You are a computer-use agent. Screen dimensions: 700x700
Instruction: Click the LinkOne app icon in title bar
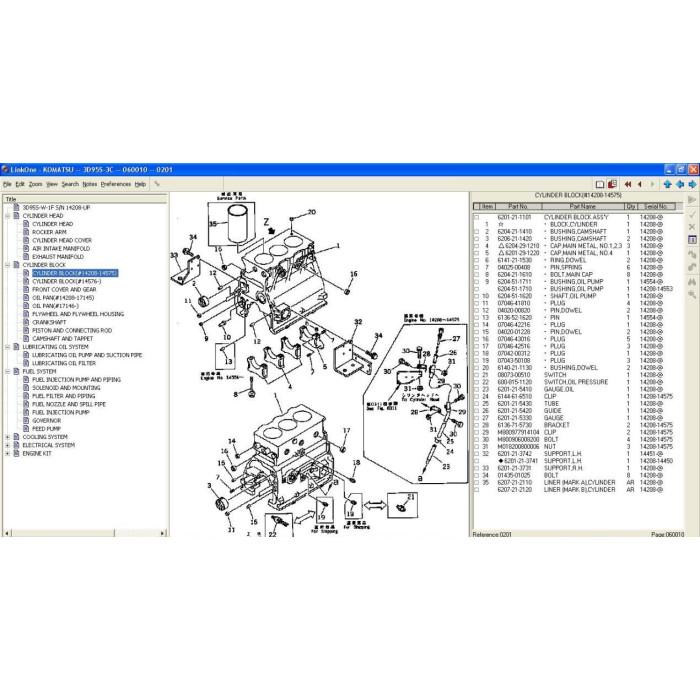coord(5,170)
